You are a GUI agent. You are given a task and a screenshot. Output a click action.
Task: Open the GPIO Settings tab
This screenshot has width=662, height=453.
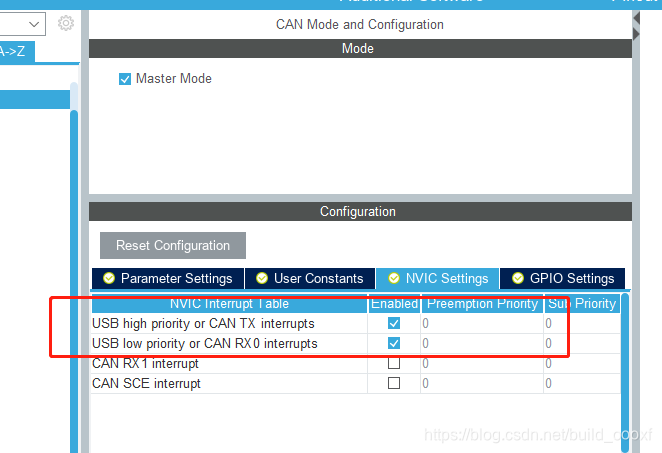[562, 279]
